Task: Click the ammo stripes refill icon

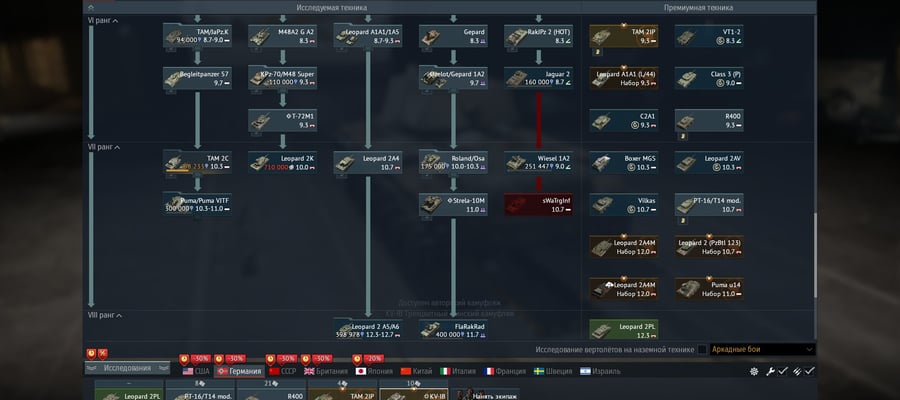Action: pos(797,371)
